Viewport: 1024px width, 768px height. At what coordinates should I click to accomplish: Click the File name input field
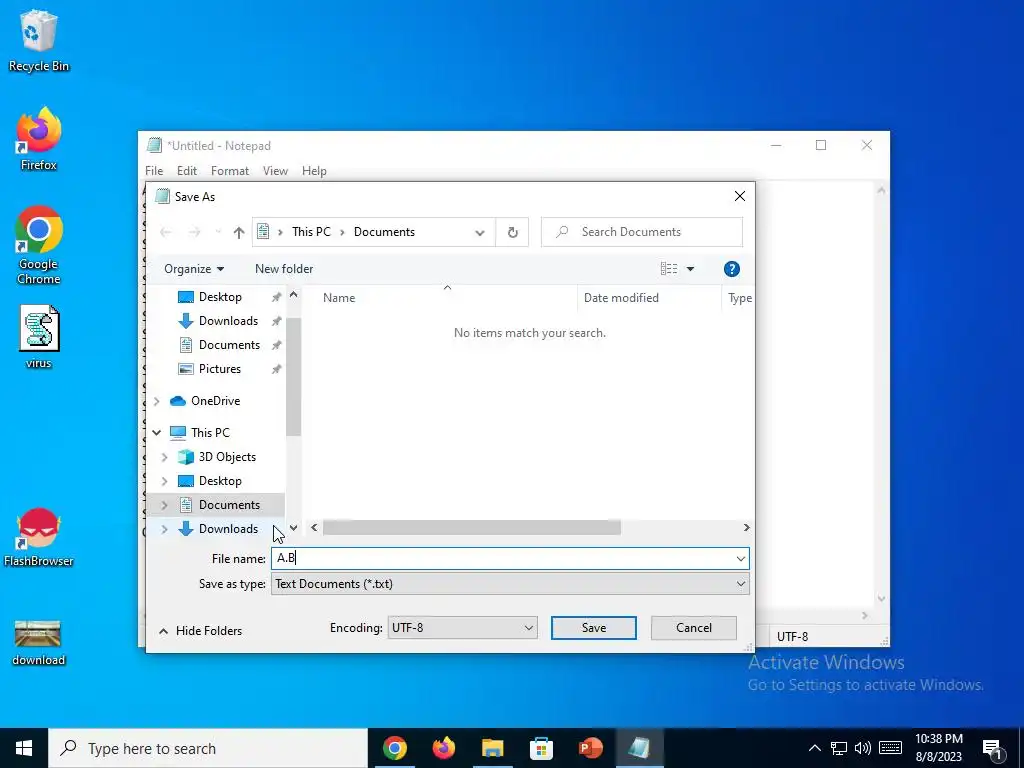(x=502, y=559)
